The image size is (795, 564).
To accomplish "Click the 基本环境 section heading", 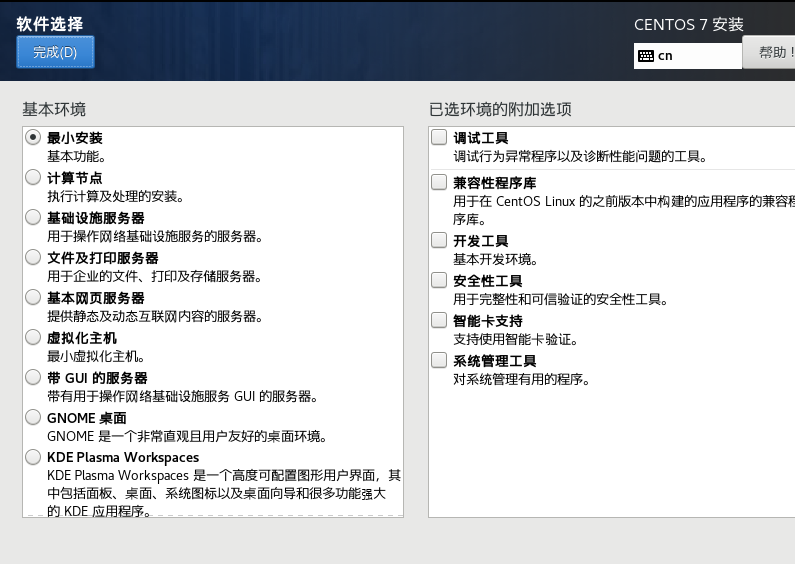I will pyautogui.click(x=54, y=109).
